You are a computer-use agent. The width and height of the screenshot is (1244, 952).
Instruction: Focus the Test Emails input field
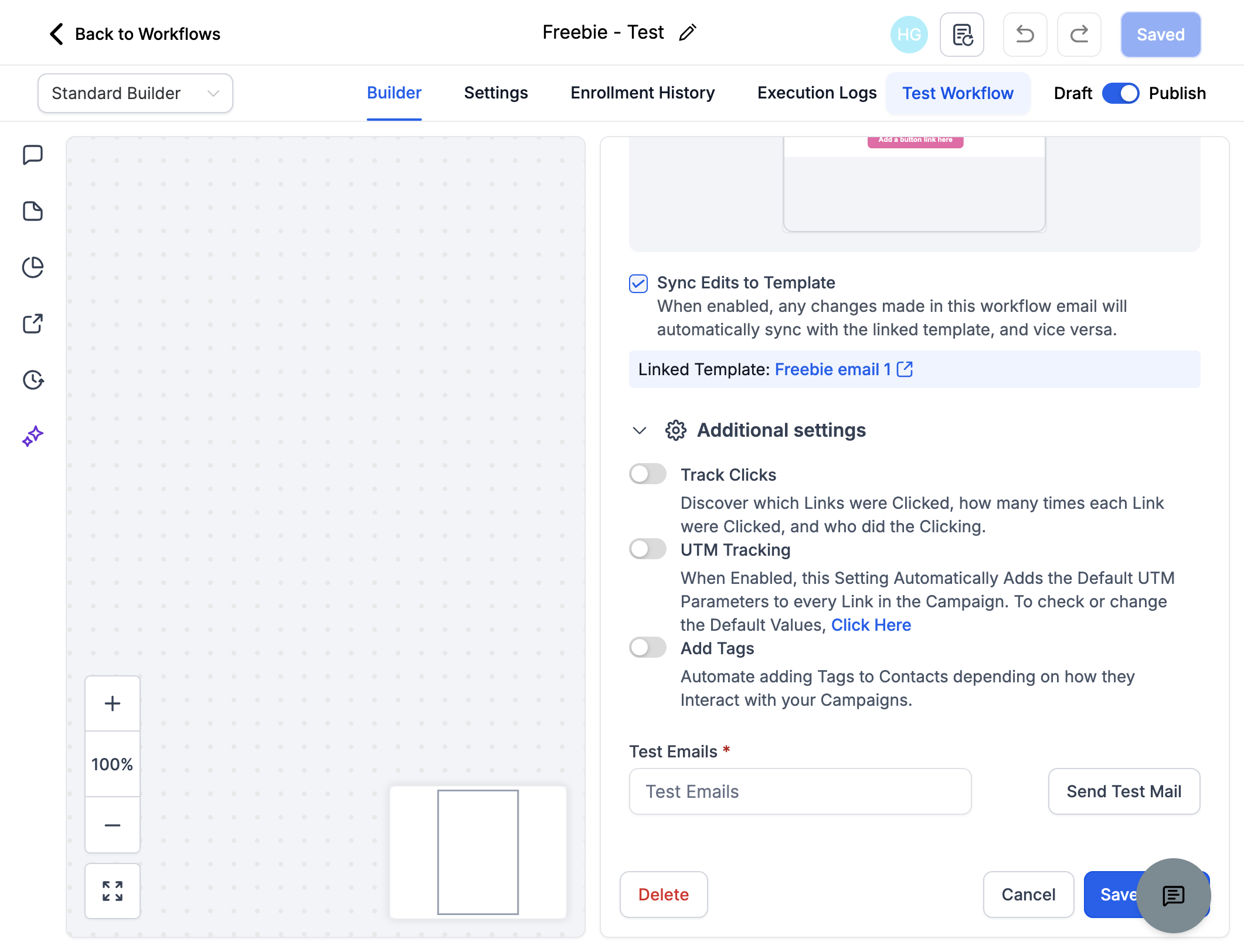point(800,791)
